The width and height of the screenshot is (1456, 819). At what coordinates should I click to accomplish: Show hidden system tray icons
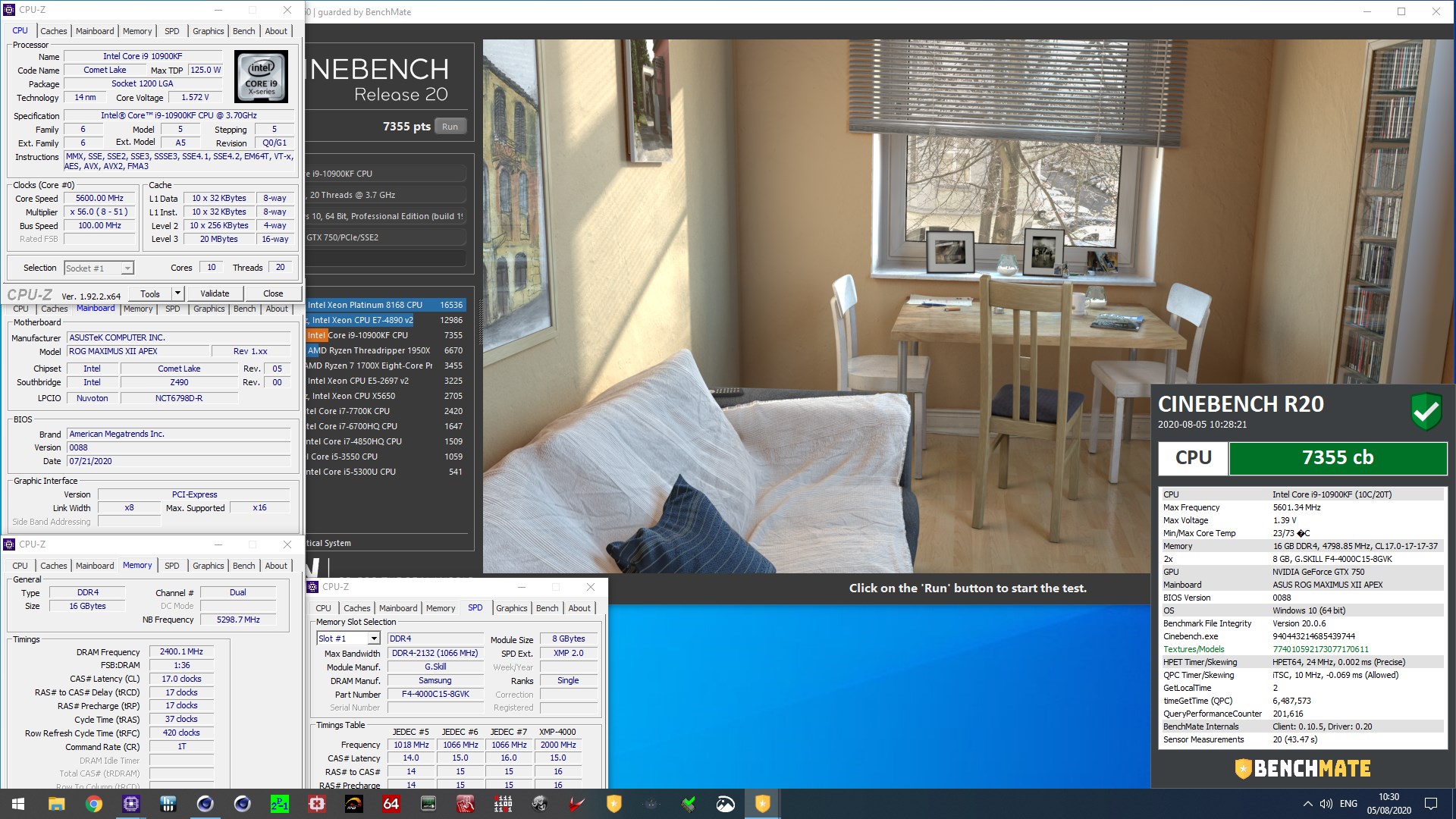tap(1307, 804)
